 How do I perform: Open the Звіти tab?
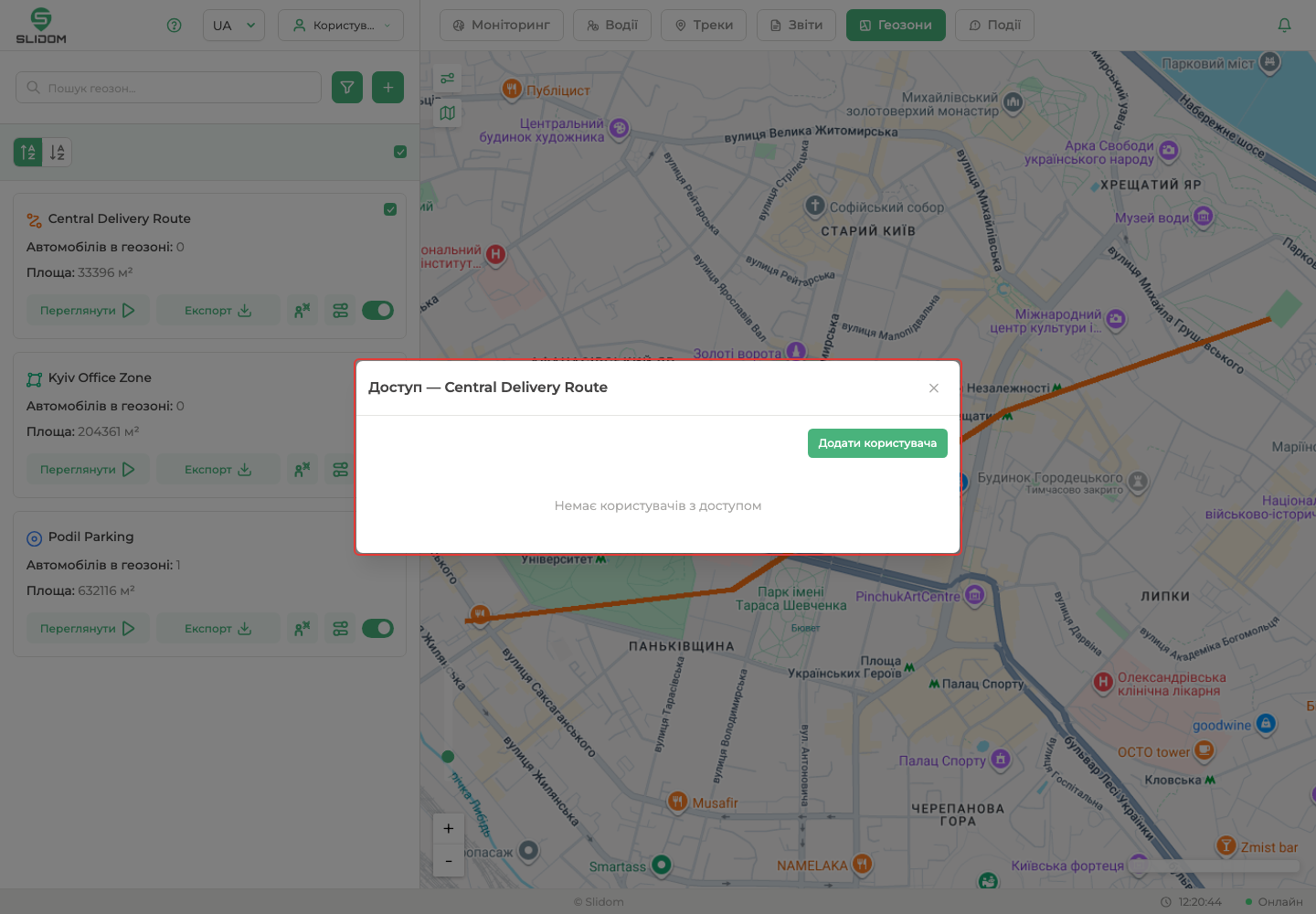(x=797, y=26)
